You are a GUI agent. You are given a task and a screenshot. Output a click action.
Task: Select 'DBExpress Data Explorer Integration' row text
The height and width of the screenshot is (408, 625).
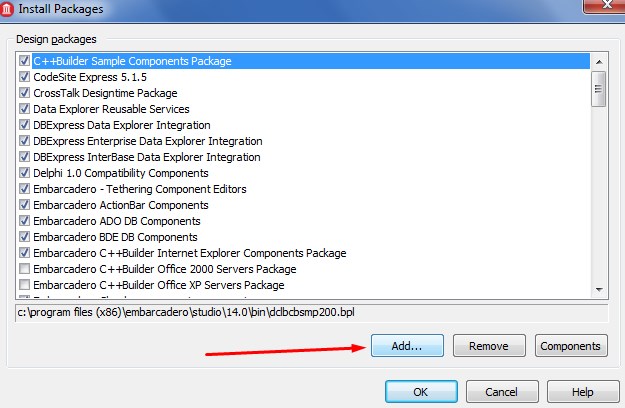[x=122, y=125]
